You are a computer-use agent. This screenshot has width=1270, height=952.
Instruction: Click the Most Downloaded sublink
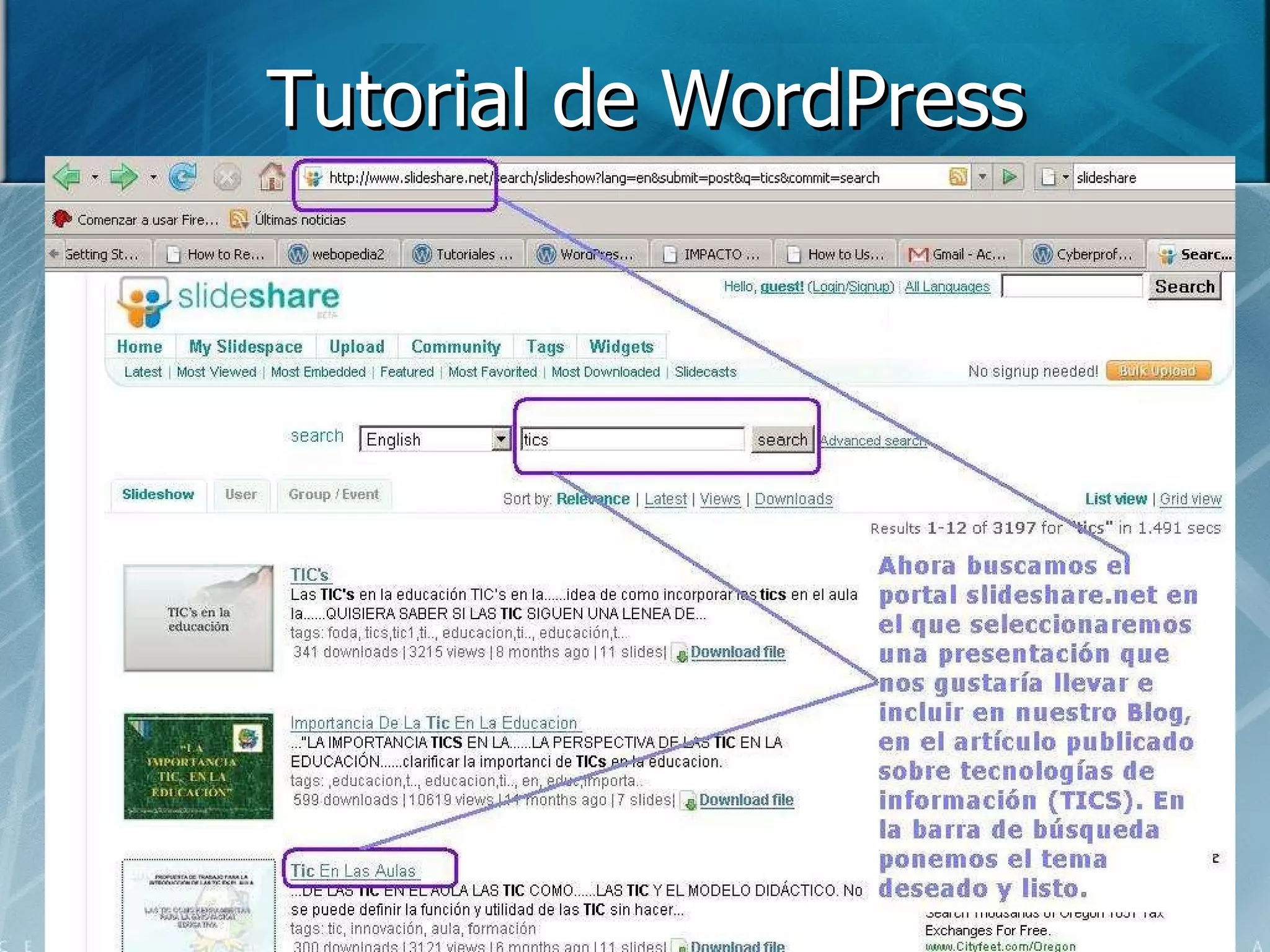pos(606,372)
